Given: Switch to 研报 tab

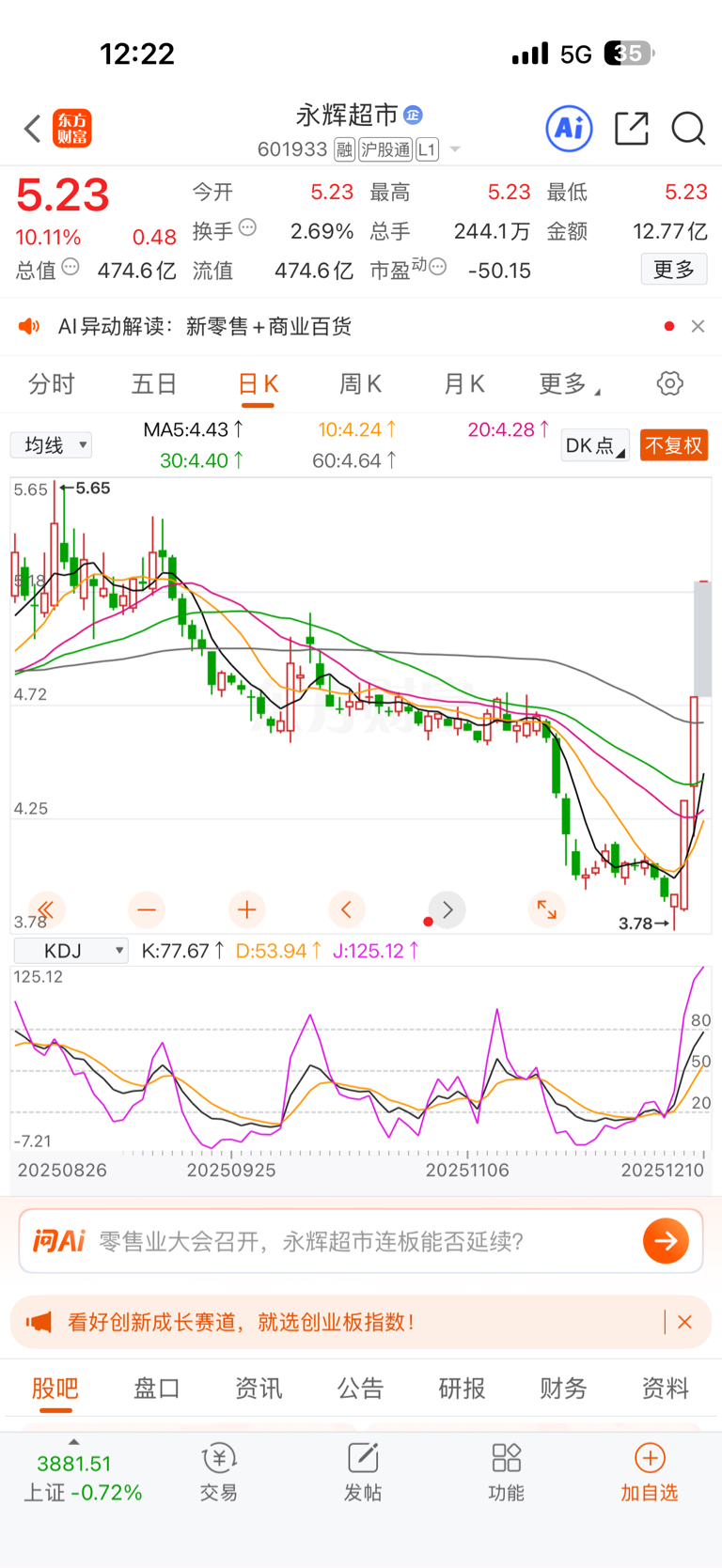Looking at the screenshot, I should pos(462,1388).
